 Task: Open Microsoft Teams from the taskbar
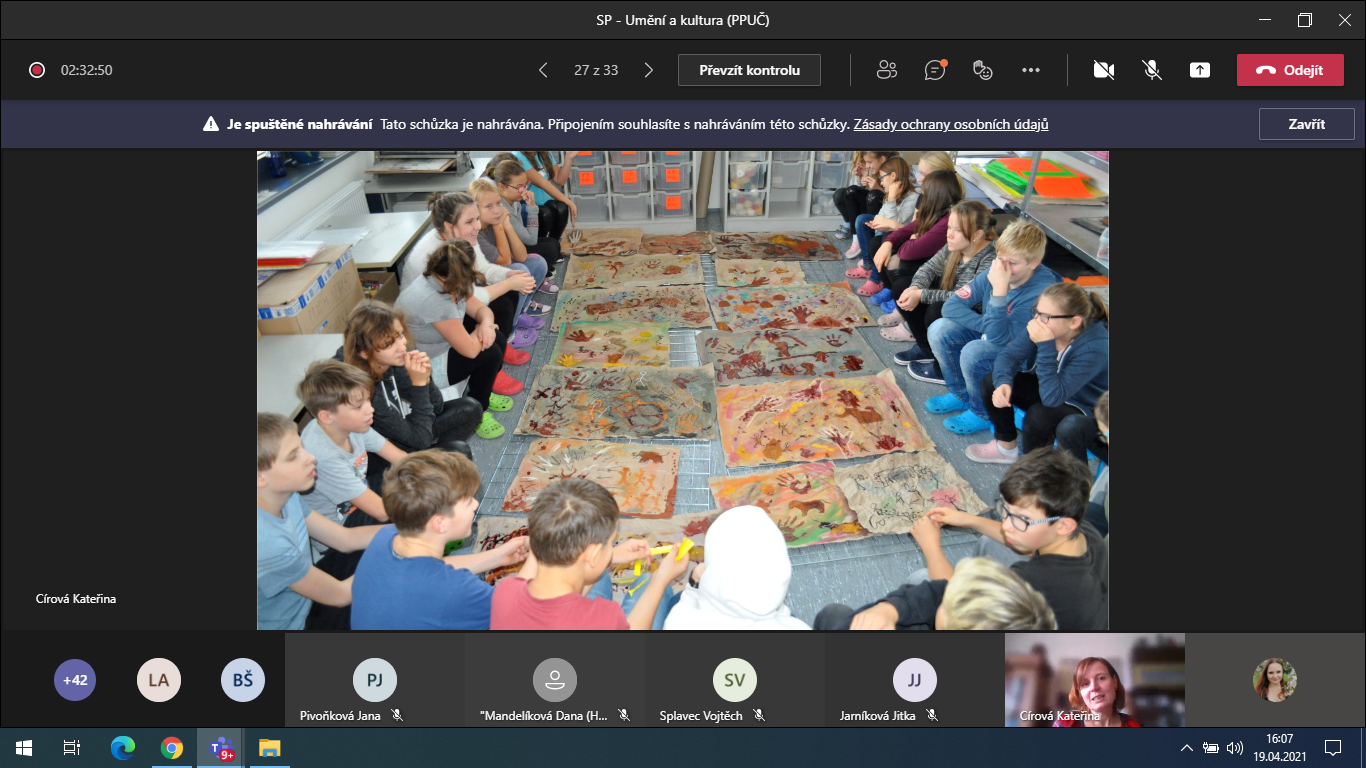[x=220, y=747]
